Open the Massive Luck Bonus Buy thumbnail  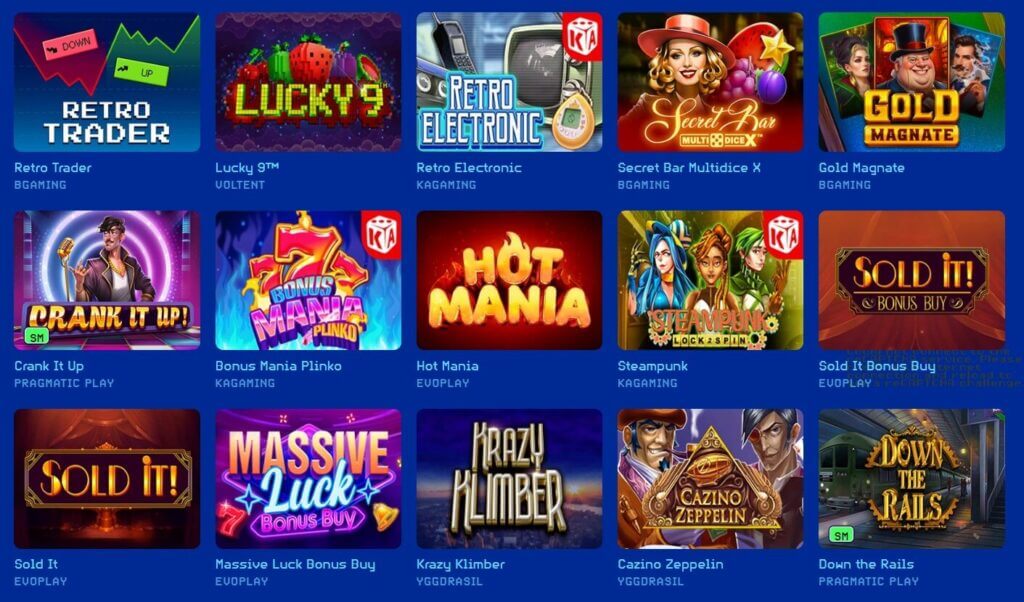[x=308, y=479]
